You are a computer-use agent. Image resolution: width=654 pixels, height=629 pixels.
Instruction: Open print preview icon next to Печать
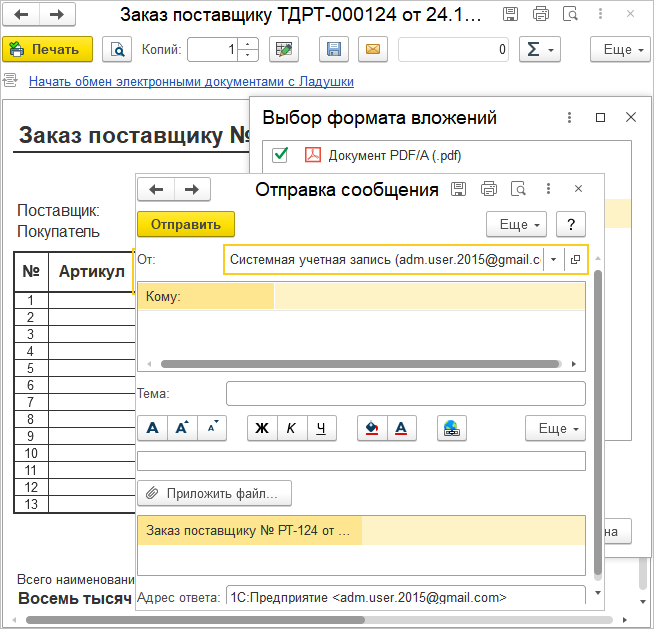click(117, 49)
